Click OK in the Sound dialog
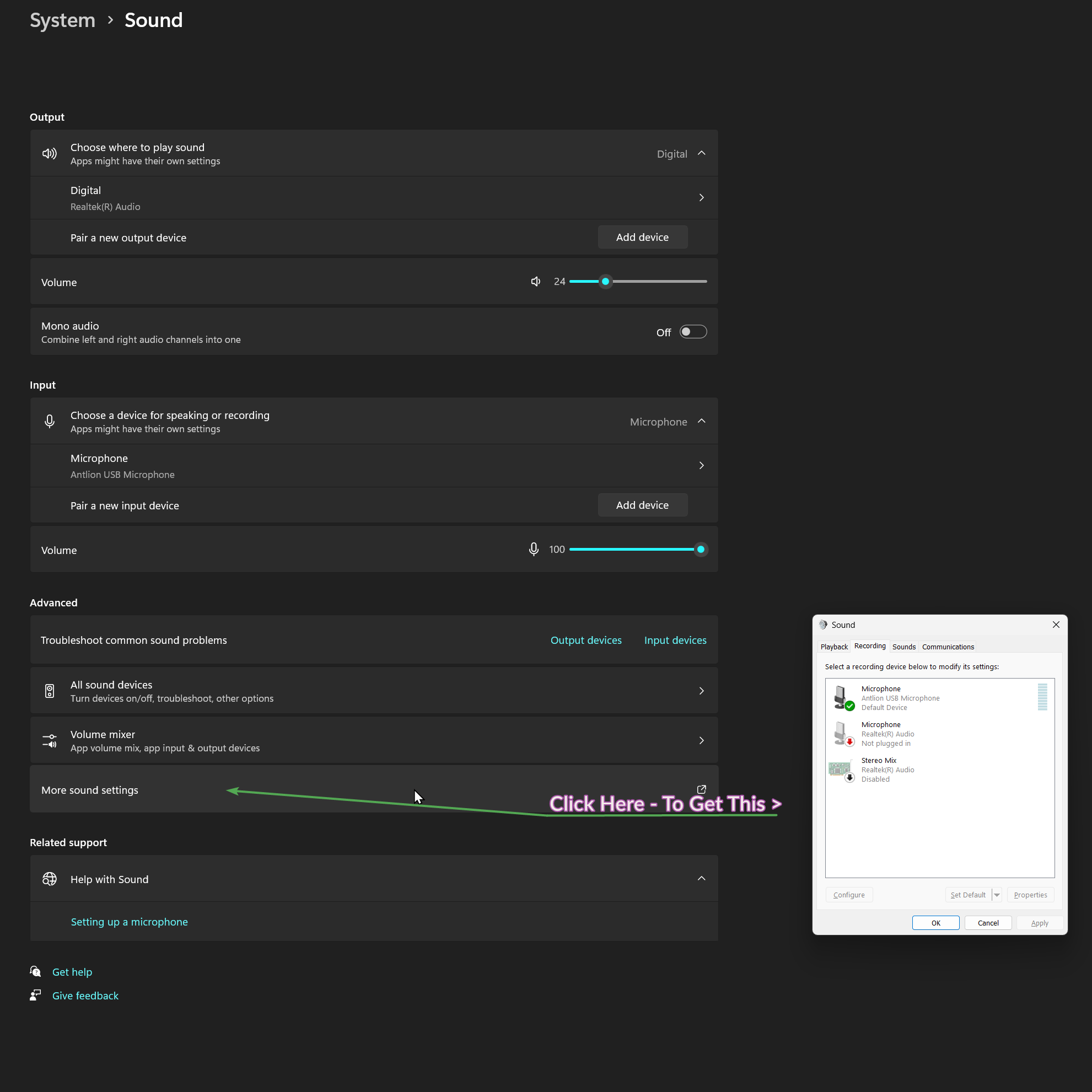This screenshot has width=1092, height=1092. point(936,923)
